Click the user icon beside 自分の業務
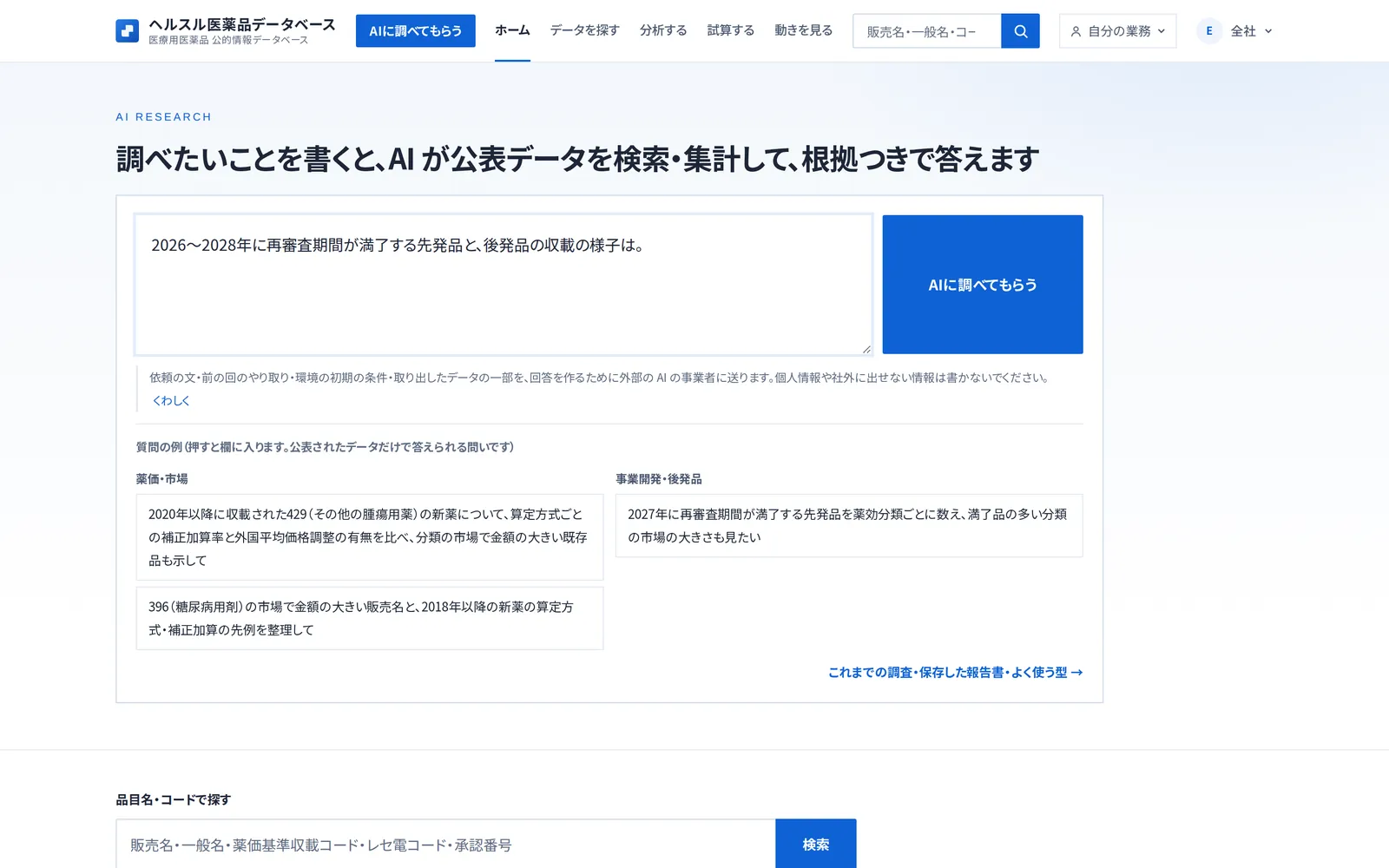Viewport: 1389px width, 868px height. [1076, 31]
